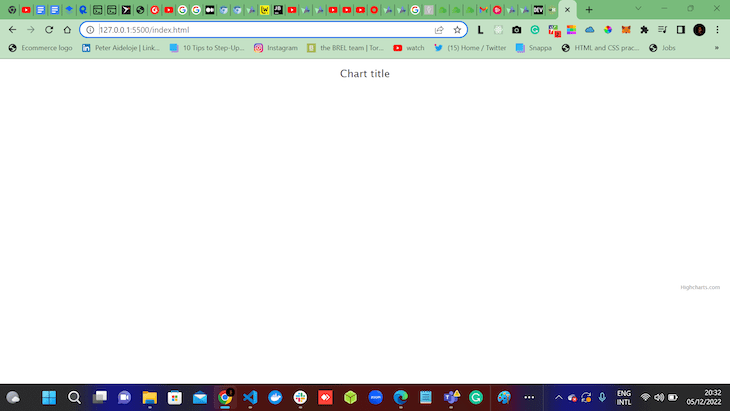This screenshot has height=411, width=730.
Task: Open the MetaMask fox extension
Action: tap(626, 30)
